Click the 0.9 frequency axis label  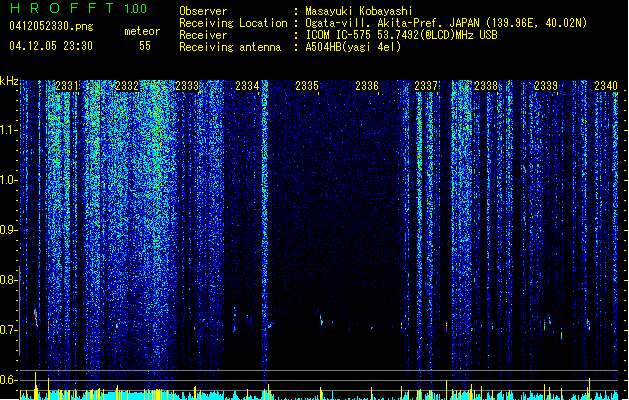(8, 230)
